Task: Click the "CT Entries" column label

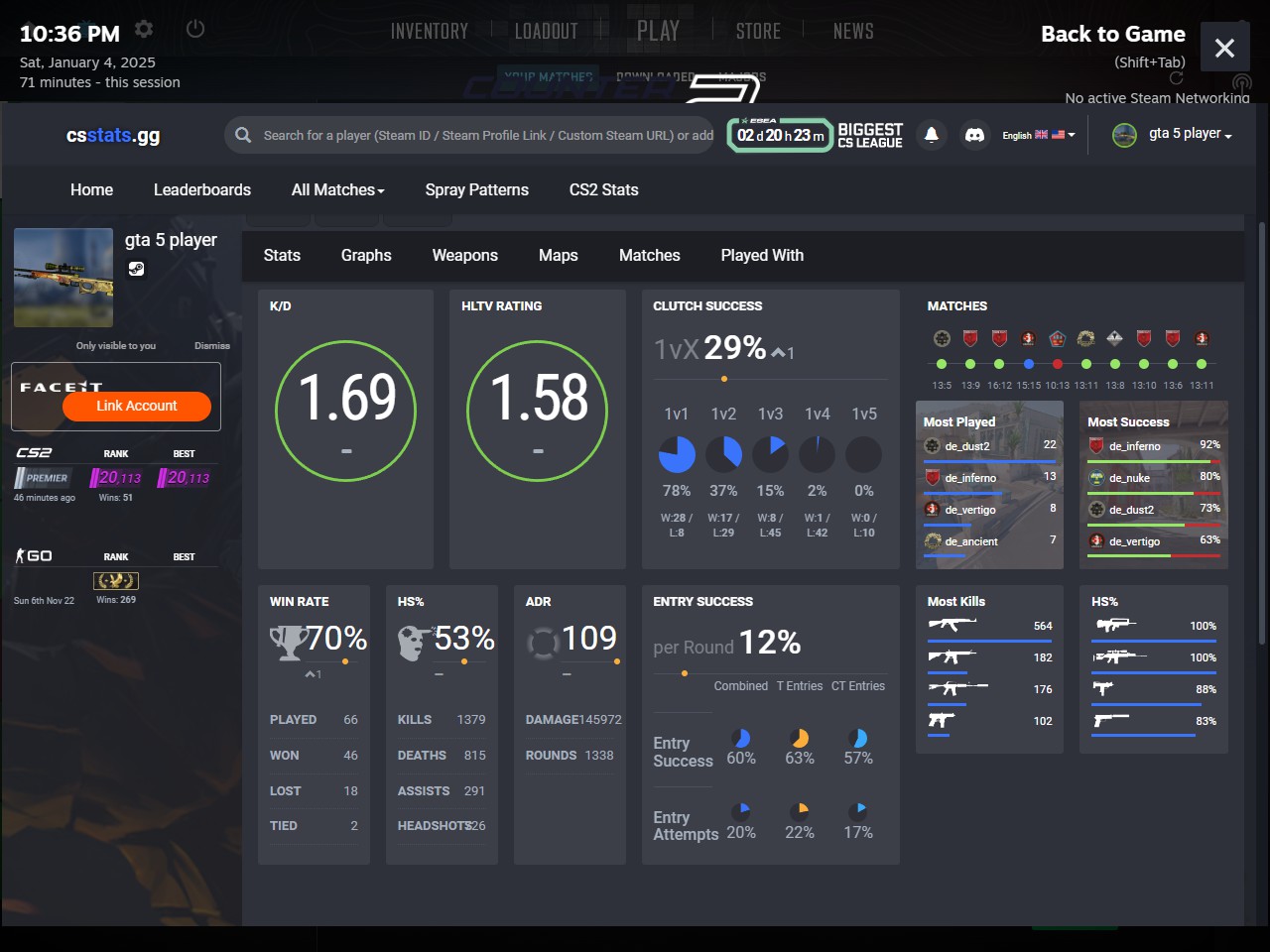Action: [x=858, y=686]
